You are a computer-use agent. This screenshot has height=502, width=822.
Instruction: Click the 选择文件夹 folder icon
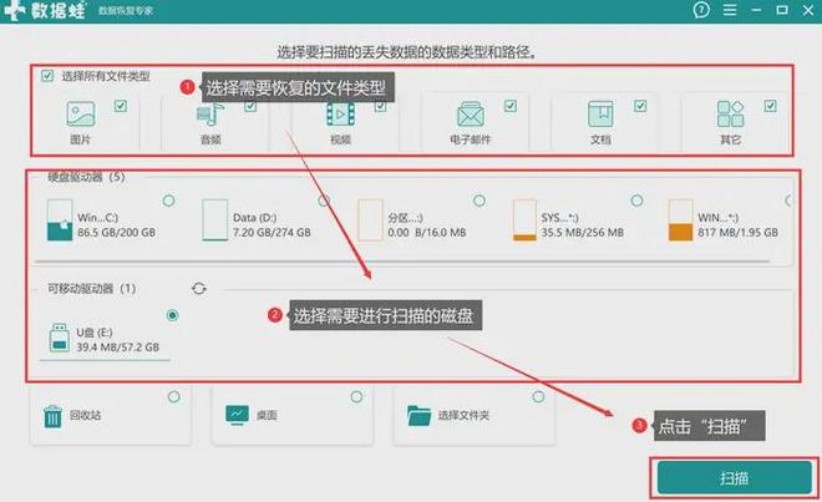[419, 416]
